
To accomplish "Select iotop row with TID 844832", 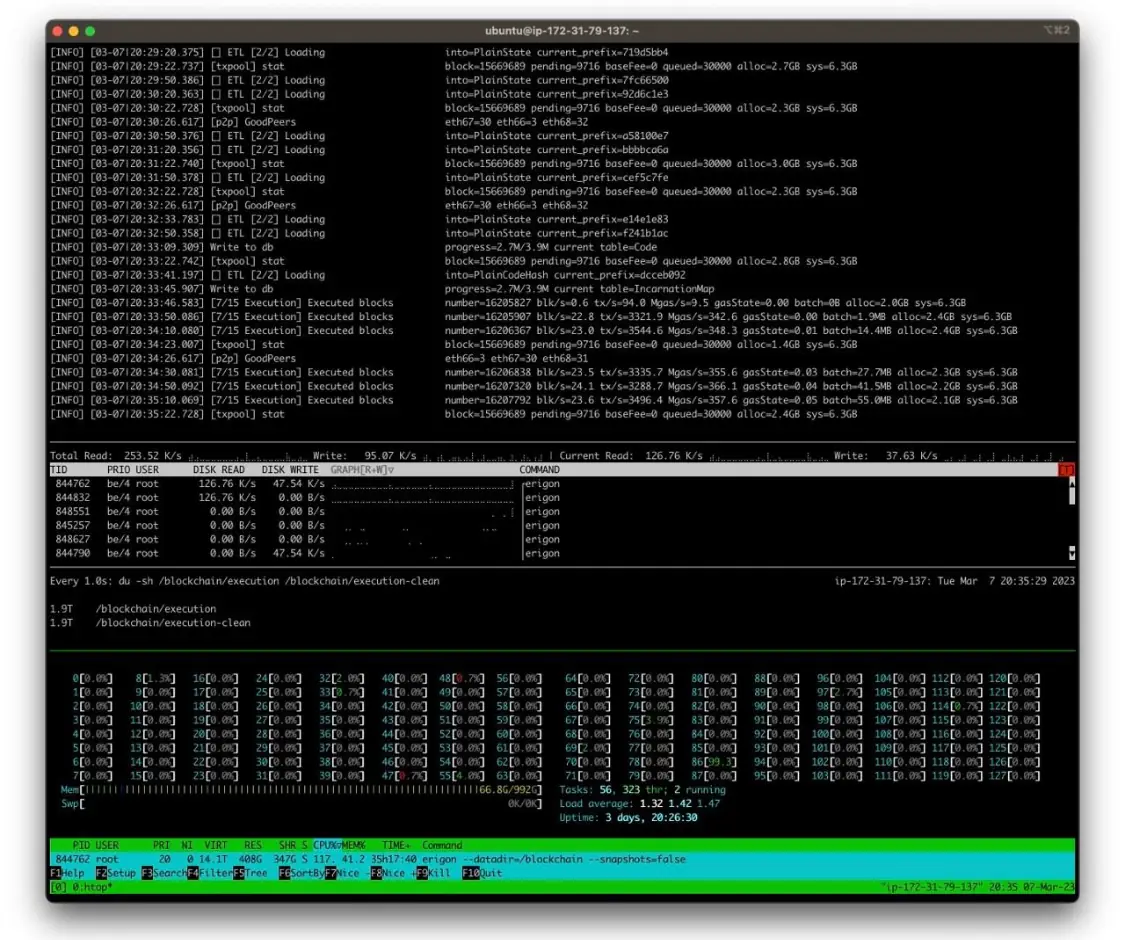I will (x=300, y=497).
